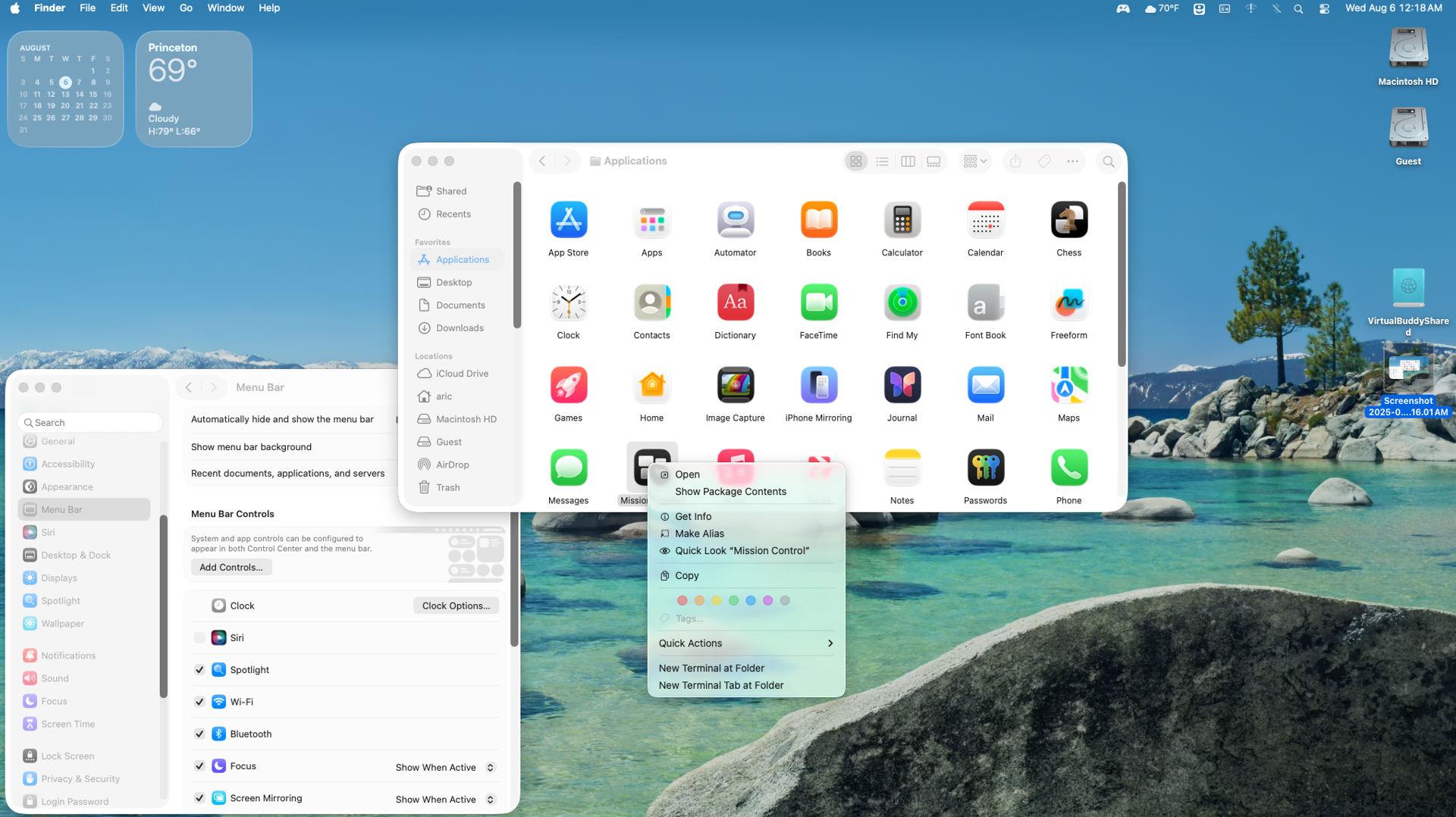This screenshot has width=1456, height=817.
Task: Select the Image Capture app icon
Action: (735, 385)
